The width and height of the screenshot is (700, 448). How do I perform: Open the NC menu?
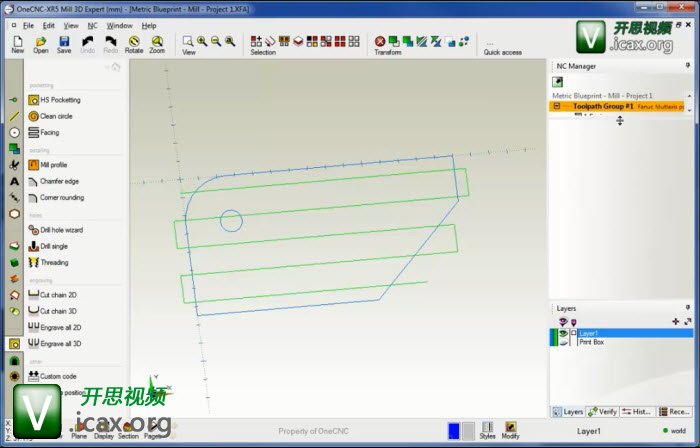click(92, 25)
